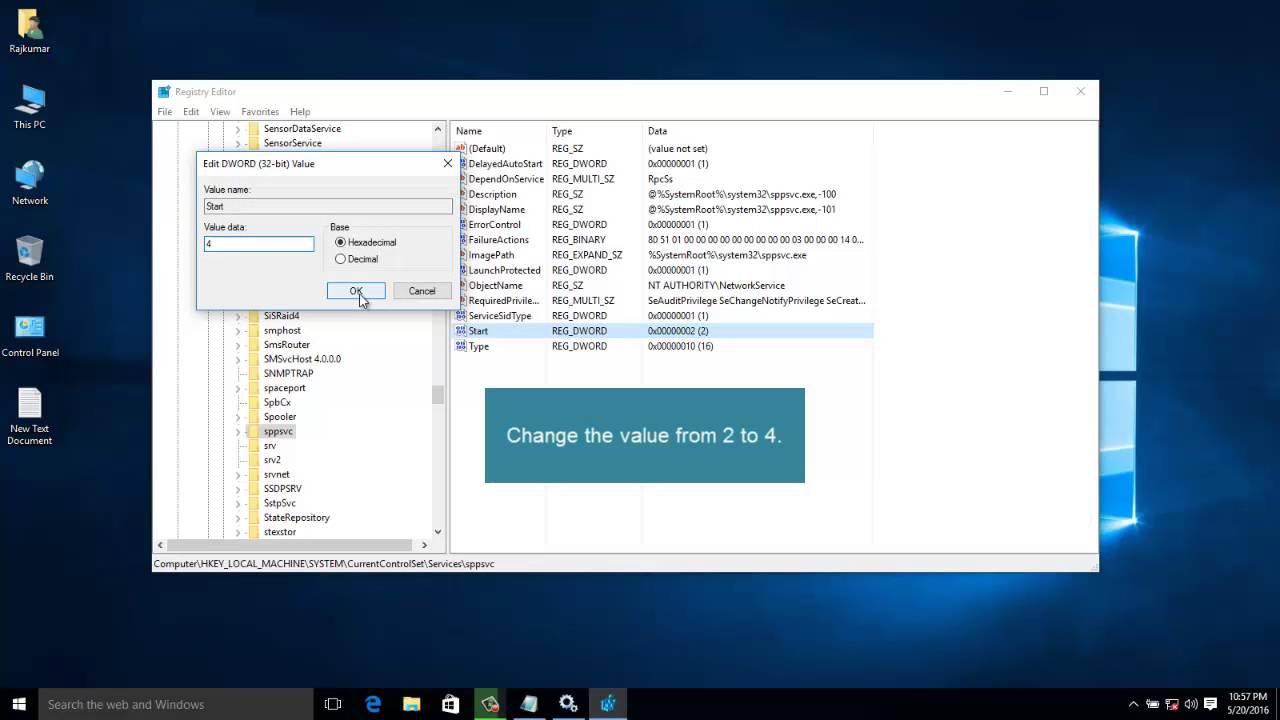
Task: Open the Edit menu
Action: click(190, 112)
